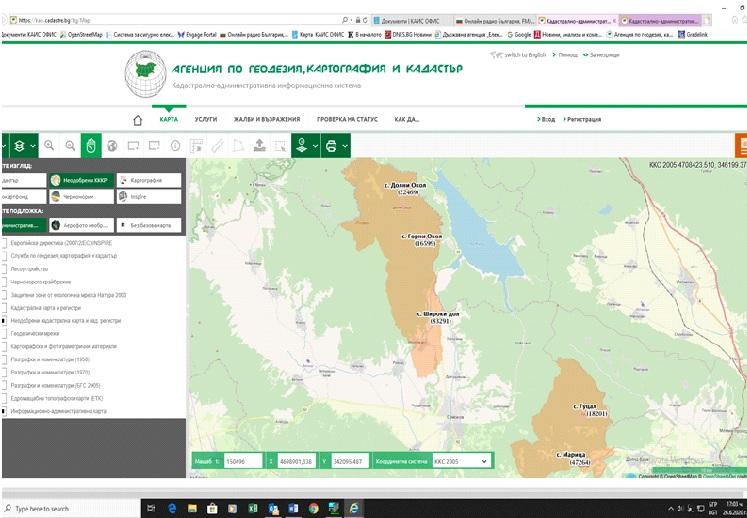The width and height of the screenshot is (747, 518).
Task: Enable Кадастрална карта и регистри checkbox
Action: [4, 308]
